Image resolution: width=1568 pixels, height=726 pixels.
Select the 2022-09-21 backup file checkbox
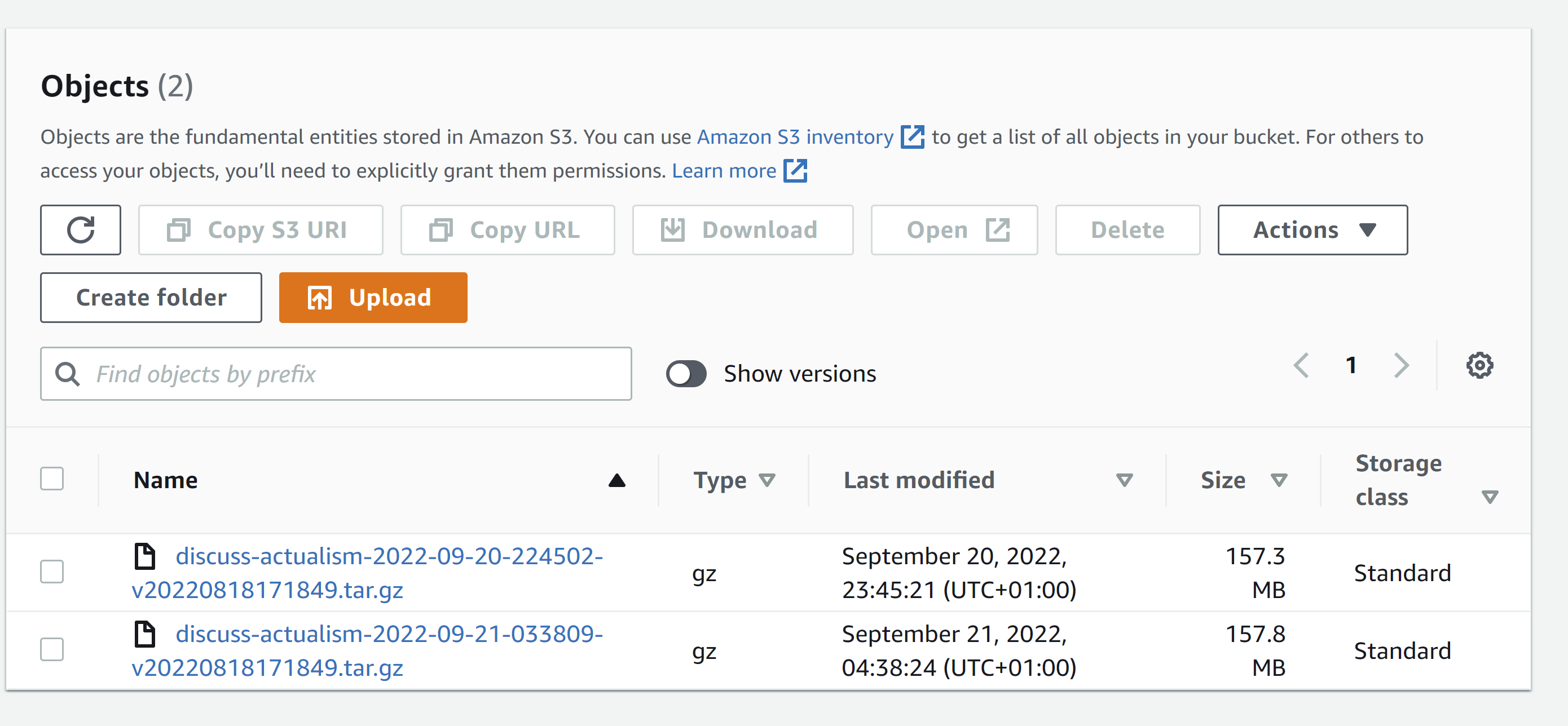pyautogui.click(x=52, y=650)
